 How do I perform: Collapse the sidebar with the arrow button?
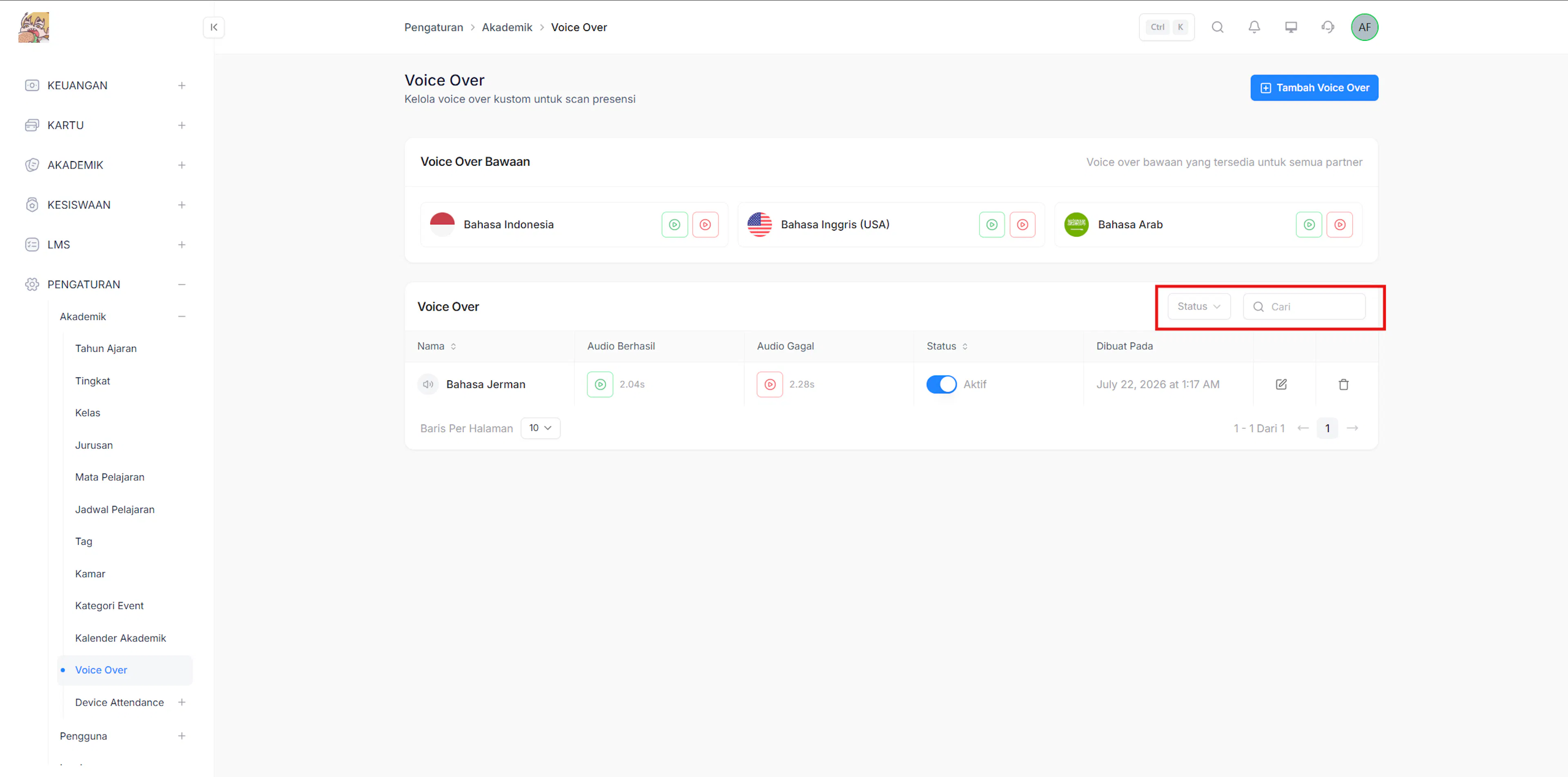(x=214, y=27)
